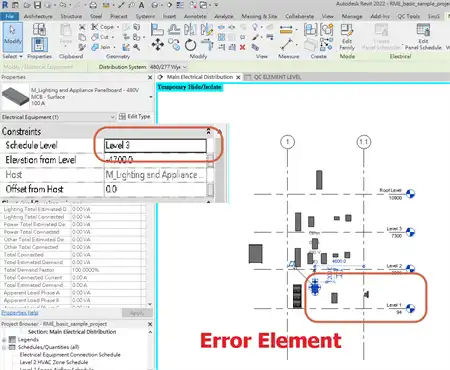The height and width of the screenshot is (370, 450).
Task: Open the Cope dropdown arrow
Action: (x=118, y=27)
